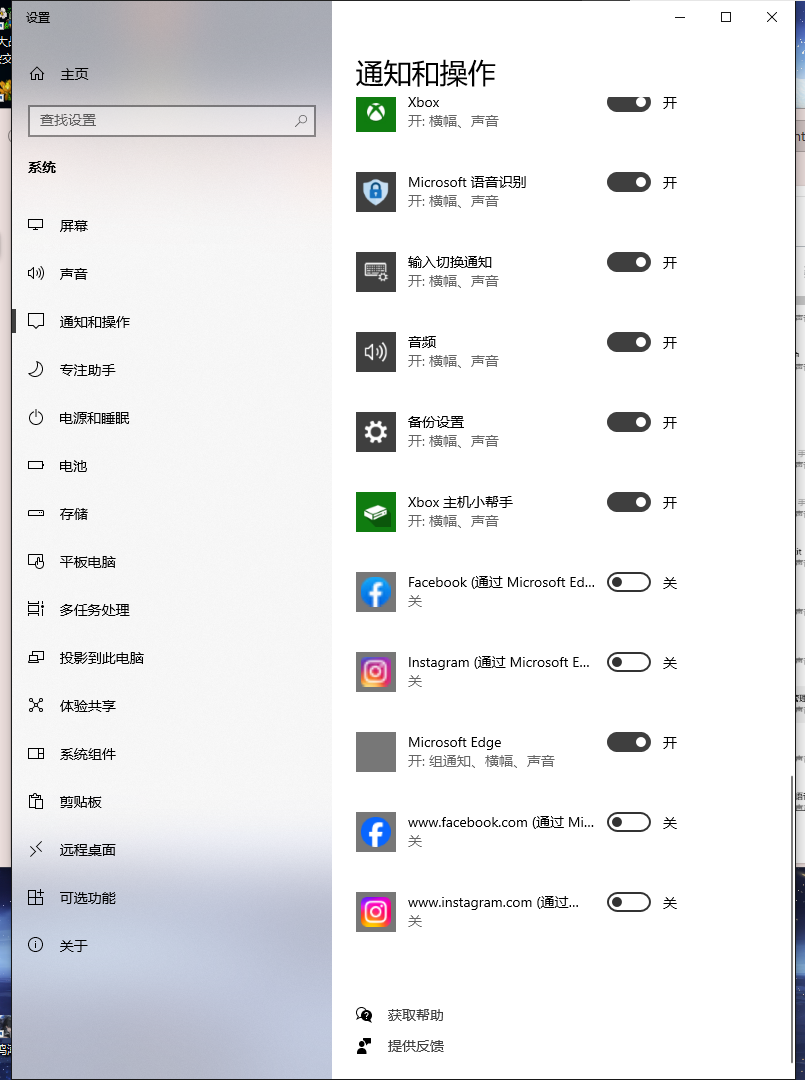This screenshot has height=1080, width=805.
Task: Click the About info icon
Action: click(x=36, y=945)
